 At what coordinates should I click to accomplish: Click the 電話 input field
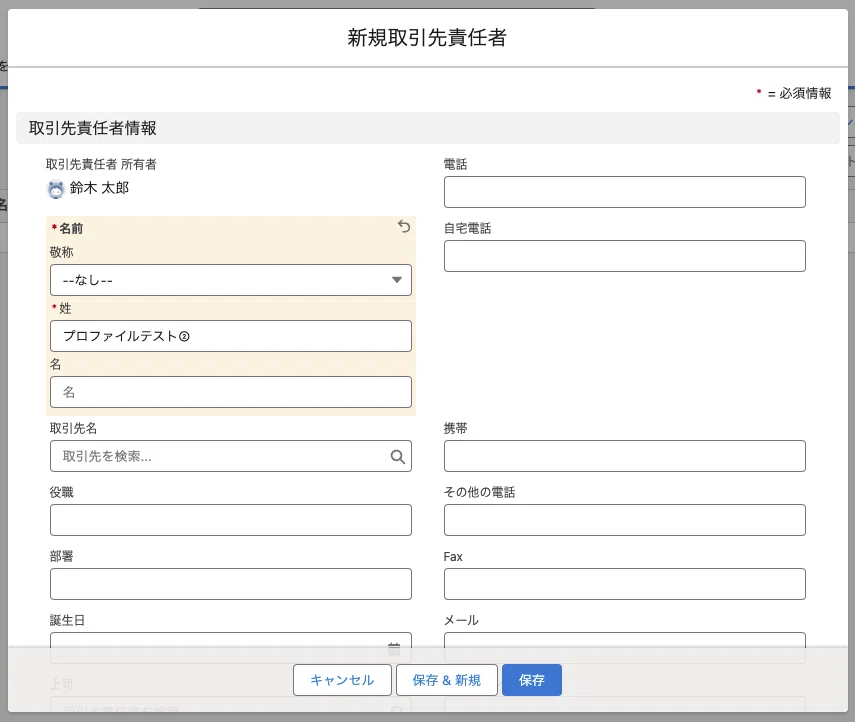click(624, 192)
